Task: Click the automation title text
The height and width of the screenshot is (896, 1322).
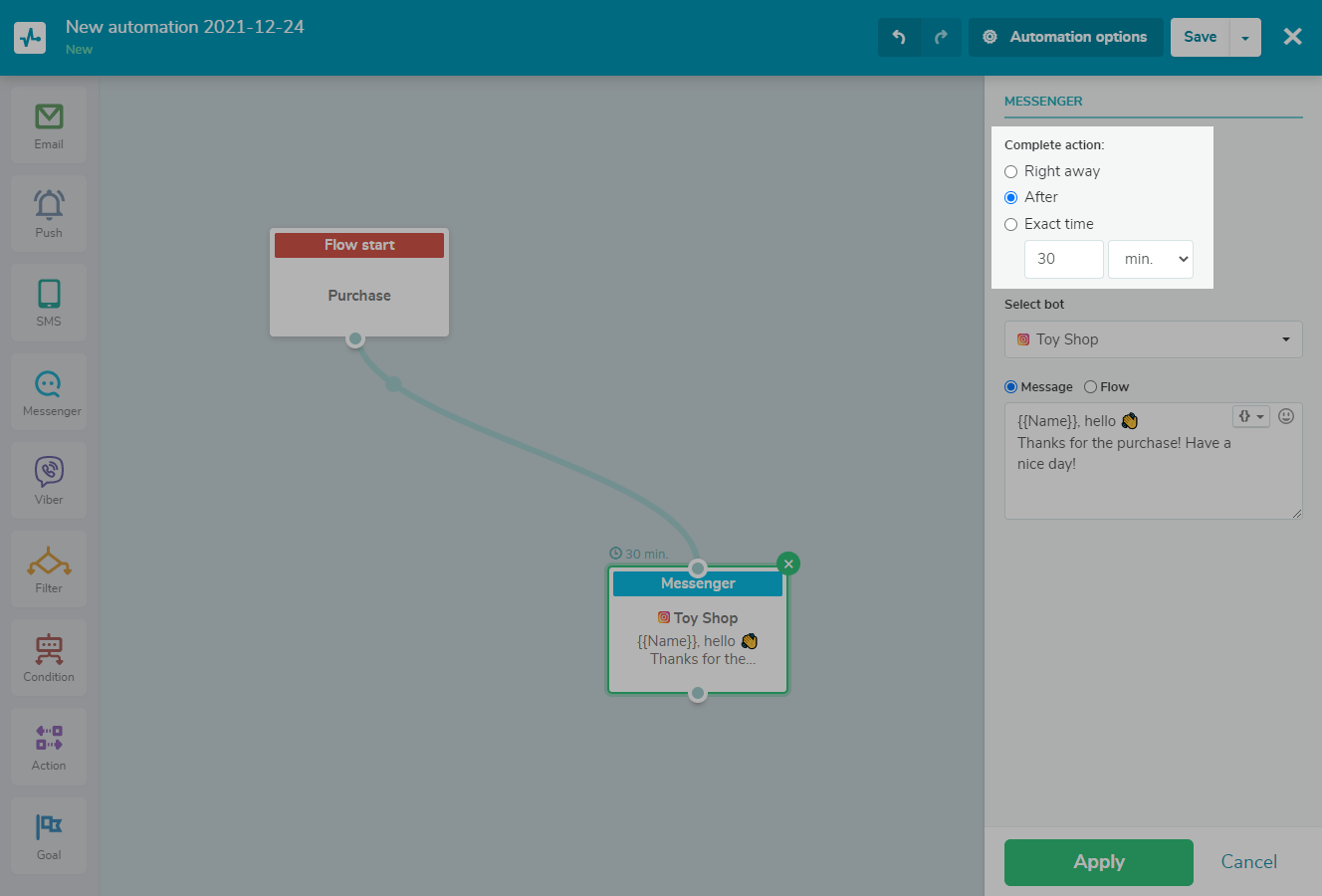Action: pos(185,27)
